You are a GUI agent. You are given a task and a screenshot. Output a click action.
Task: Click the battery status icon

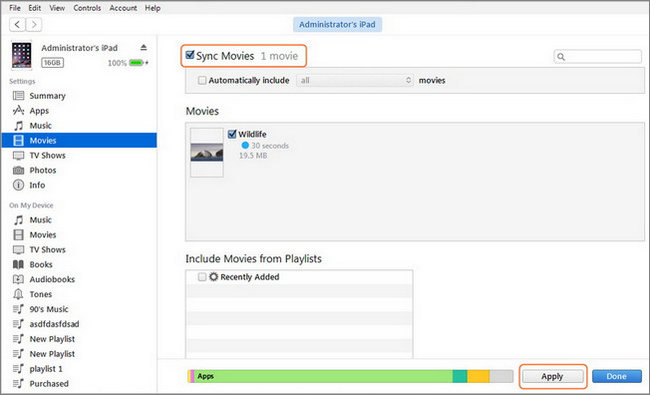137,63
